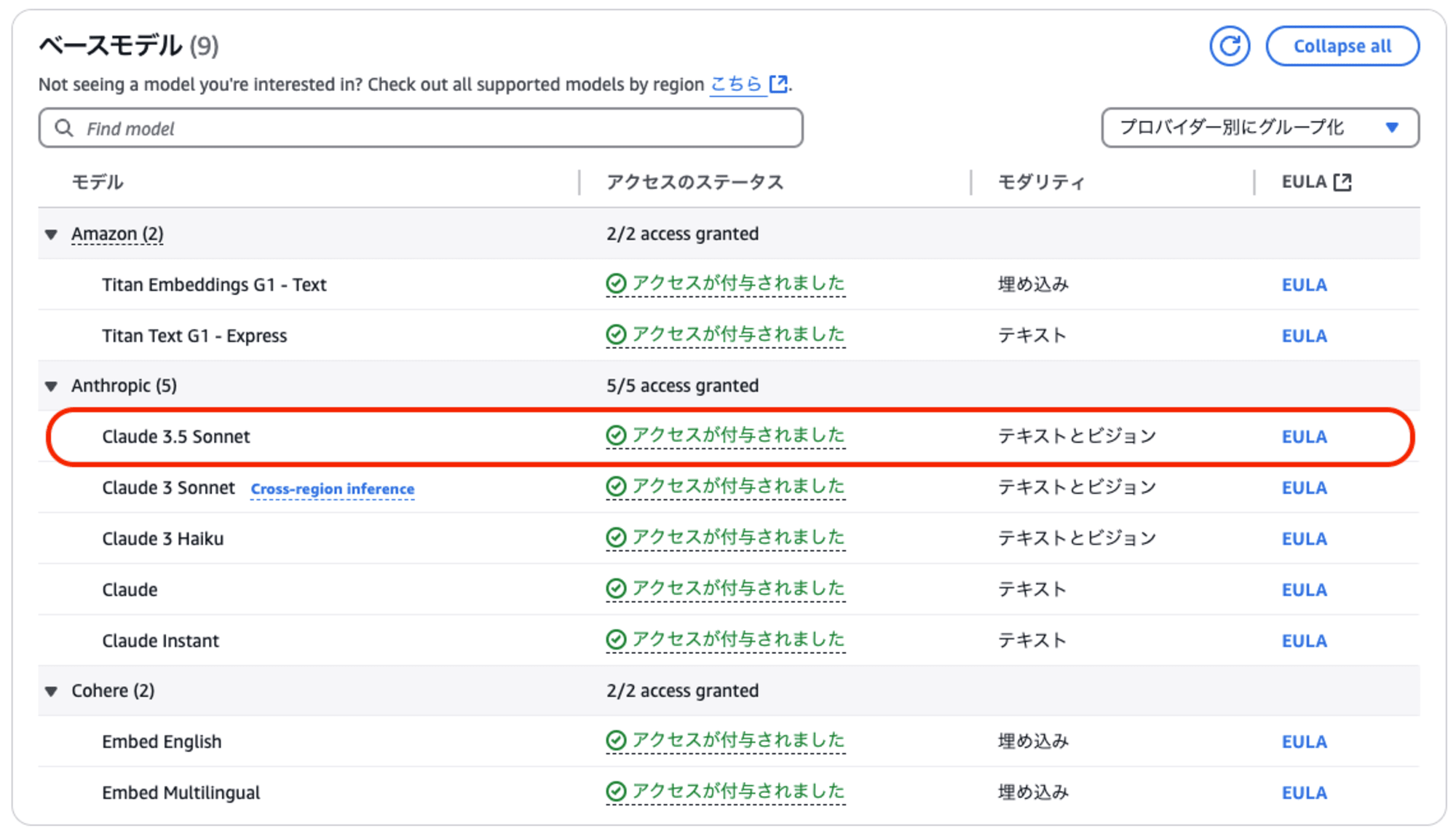Image resolution: width=1456 pixels, height=836 pixels.
Task: Click Cohere's 2/2 access granted summary
Action: (682, 691)
